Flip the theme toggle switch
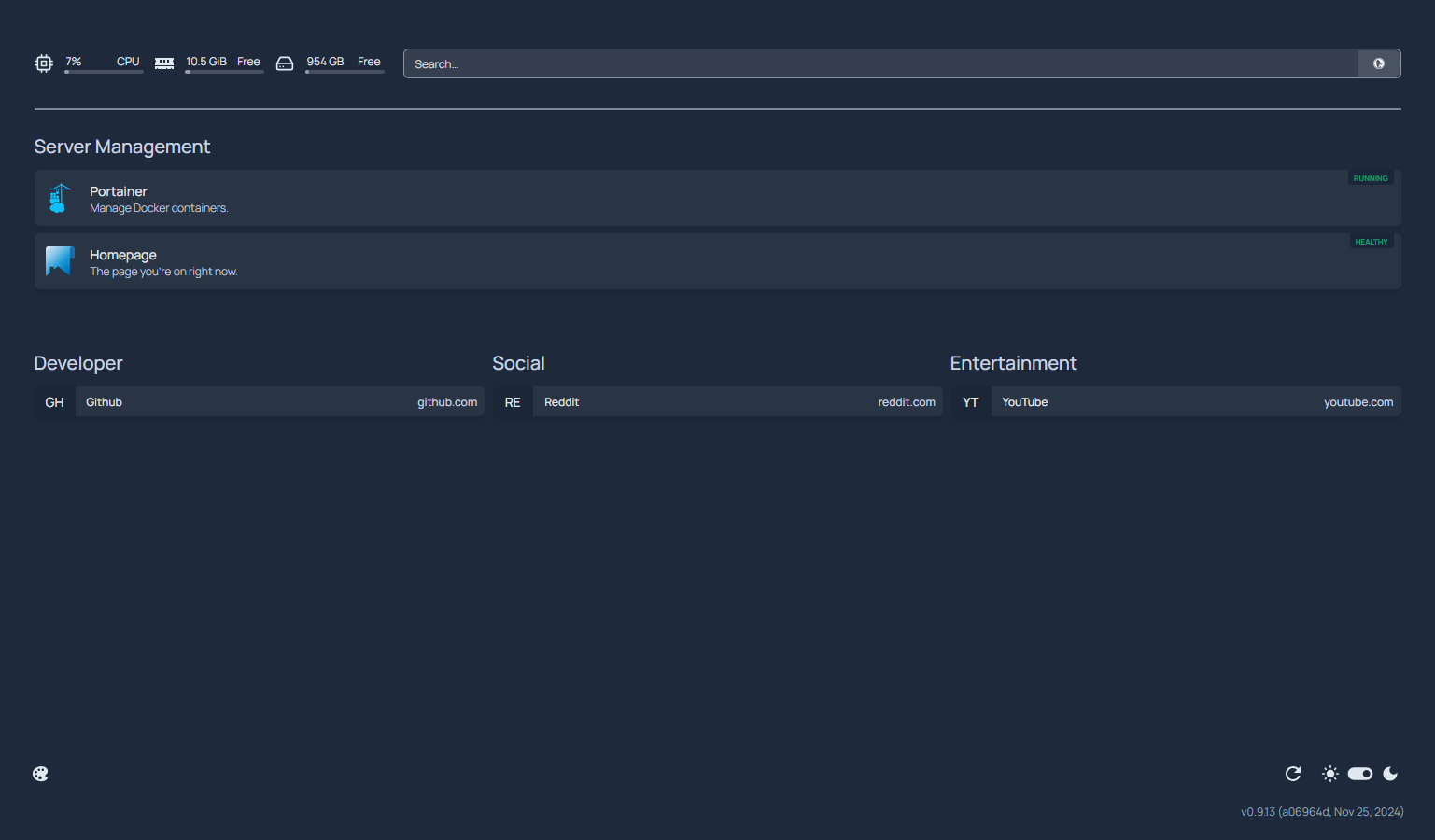Viewport: 1435px width, 840px height. [1359, 774]
